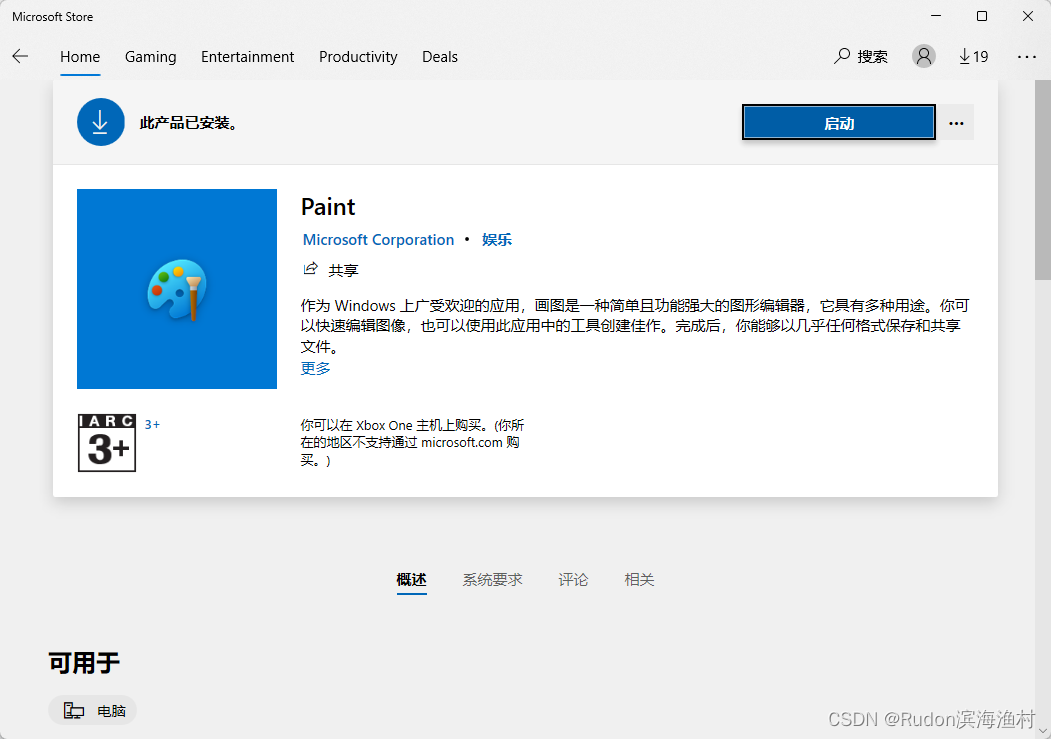Open downloads showing 19 items
The height and width of the screenshot is (739, 1051).
(973, 57)
